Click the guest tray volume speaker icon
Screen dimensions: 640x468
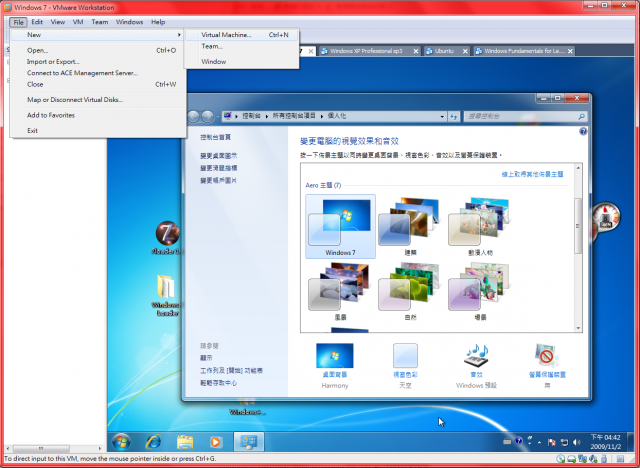tap(577, 442)
